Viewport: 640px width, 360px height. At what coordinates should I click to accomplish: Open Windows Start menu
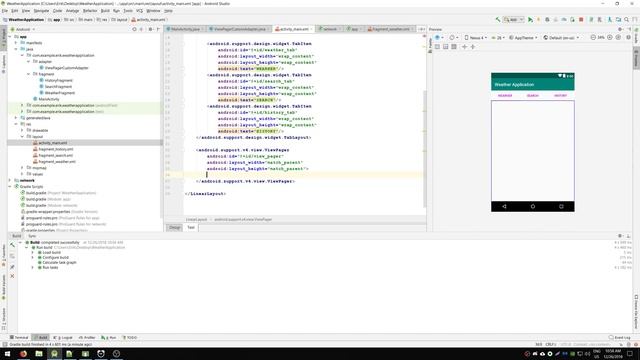[7, 353]
